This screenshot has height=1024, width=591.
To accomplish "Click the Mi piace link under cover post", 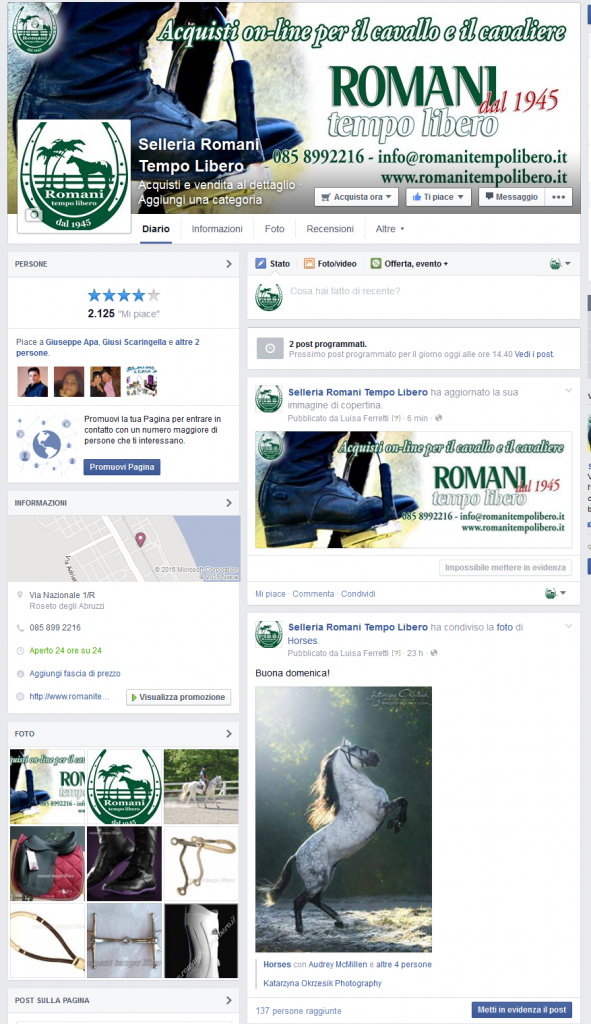I will (x=270, y=594).
